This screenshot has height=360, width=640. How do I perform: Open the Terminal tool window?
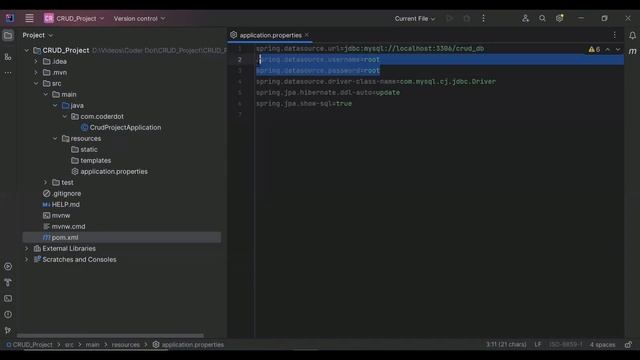(x=8, y=298)
